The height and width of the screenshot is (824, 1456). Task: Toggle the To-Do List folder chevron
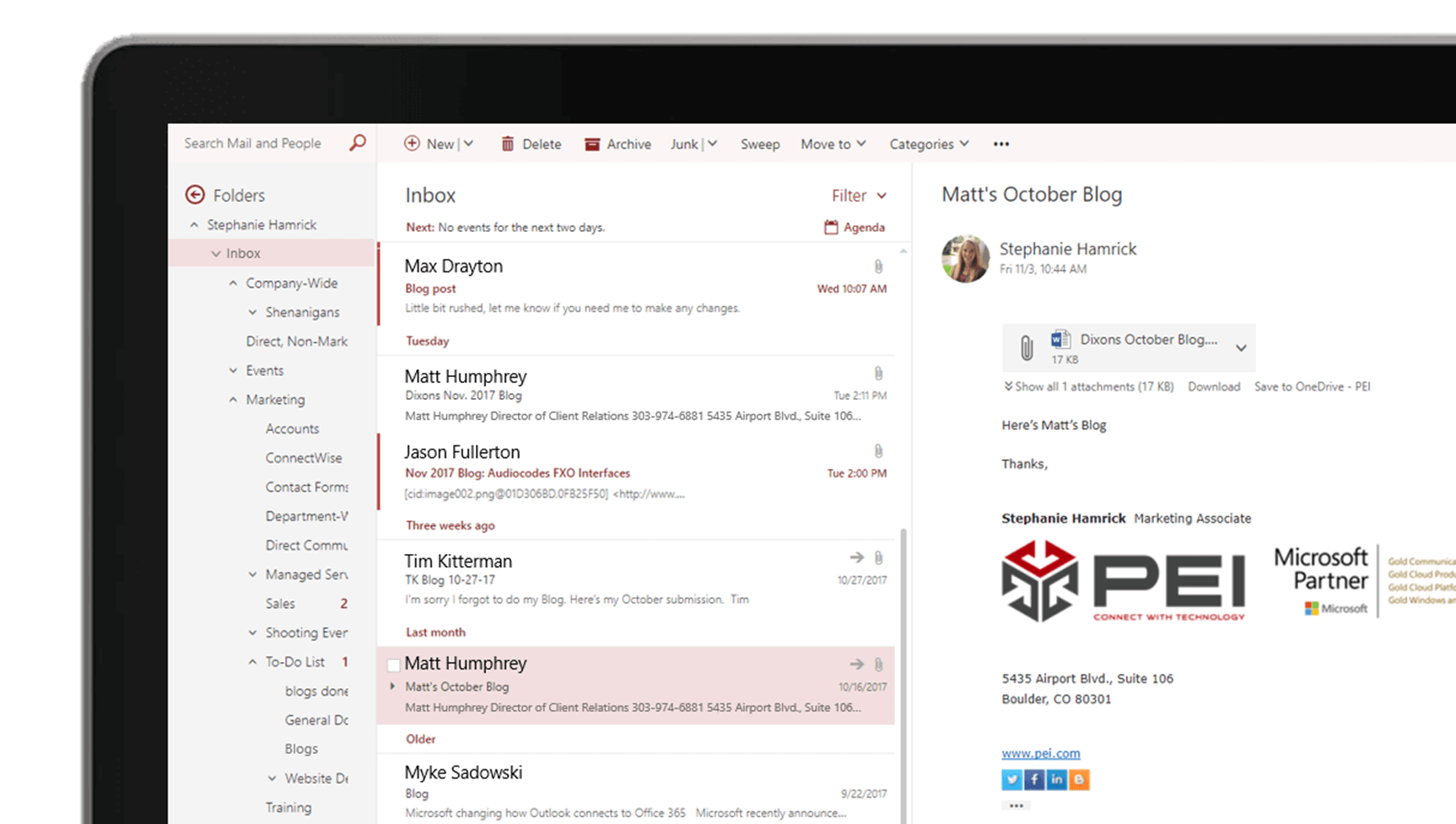(252, 662)
